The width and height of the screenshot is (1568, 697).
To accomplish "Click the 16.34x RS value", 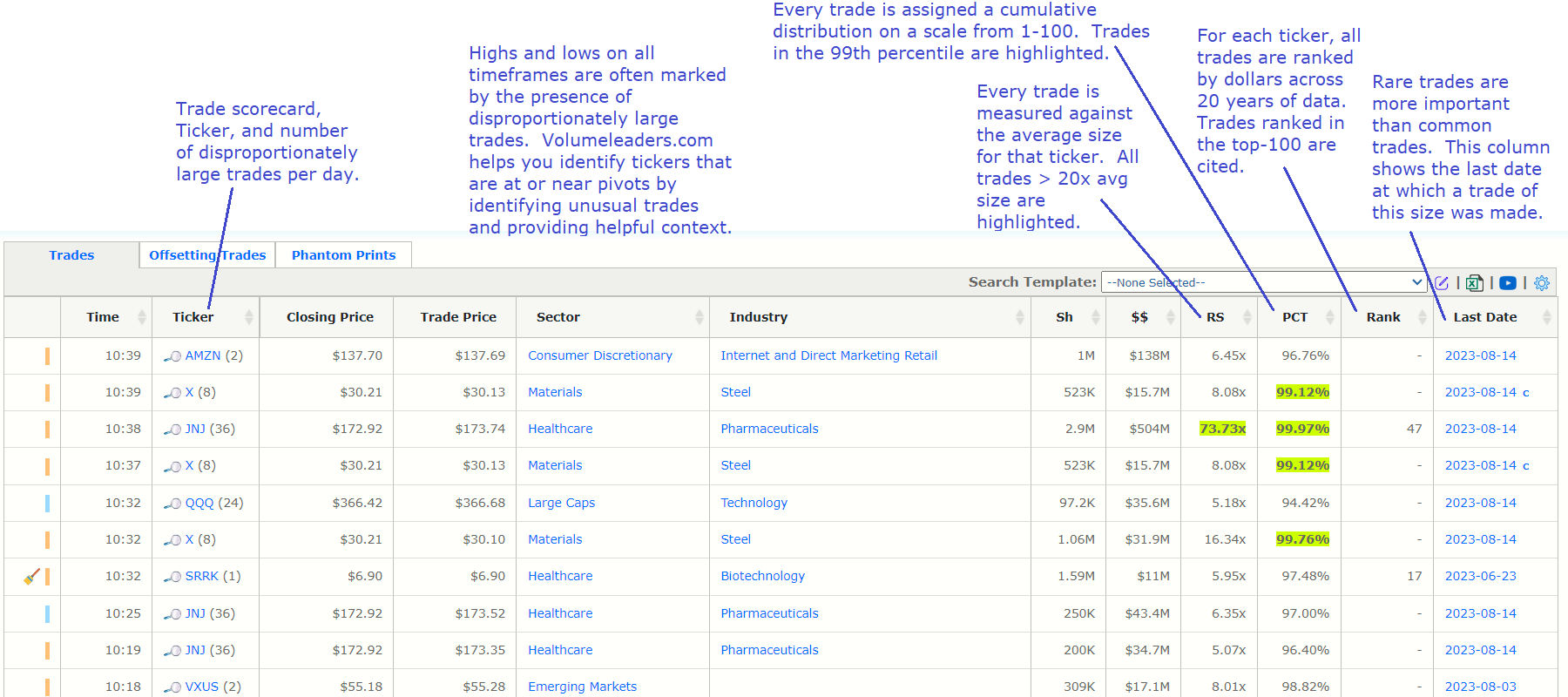I will (1226, 539).
